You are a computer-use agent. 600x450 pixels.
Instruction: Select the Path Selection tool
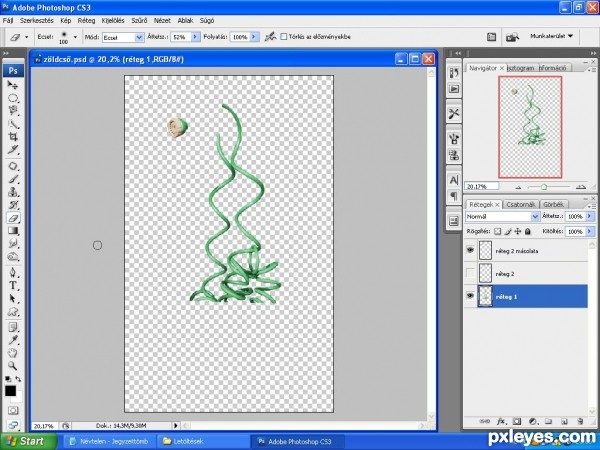pyautogui.click(x=13, y=298)
